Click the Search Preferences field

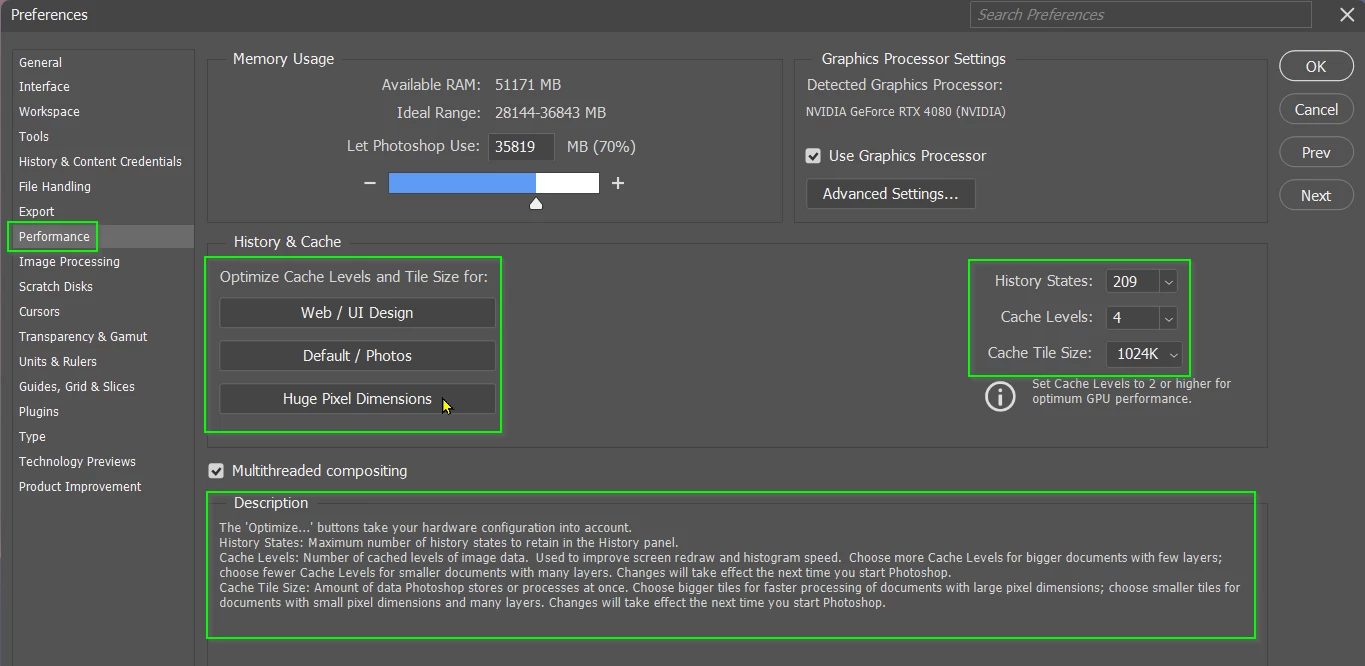(x=1140, y=14)
